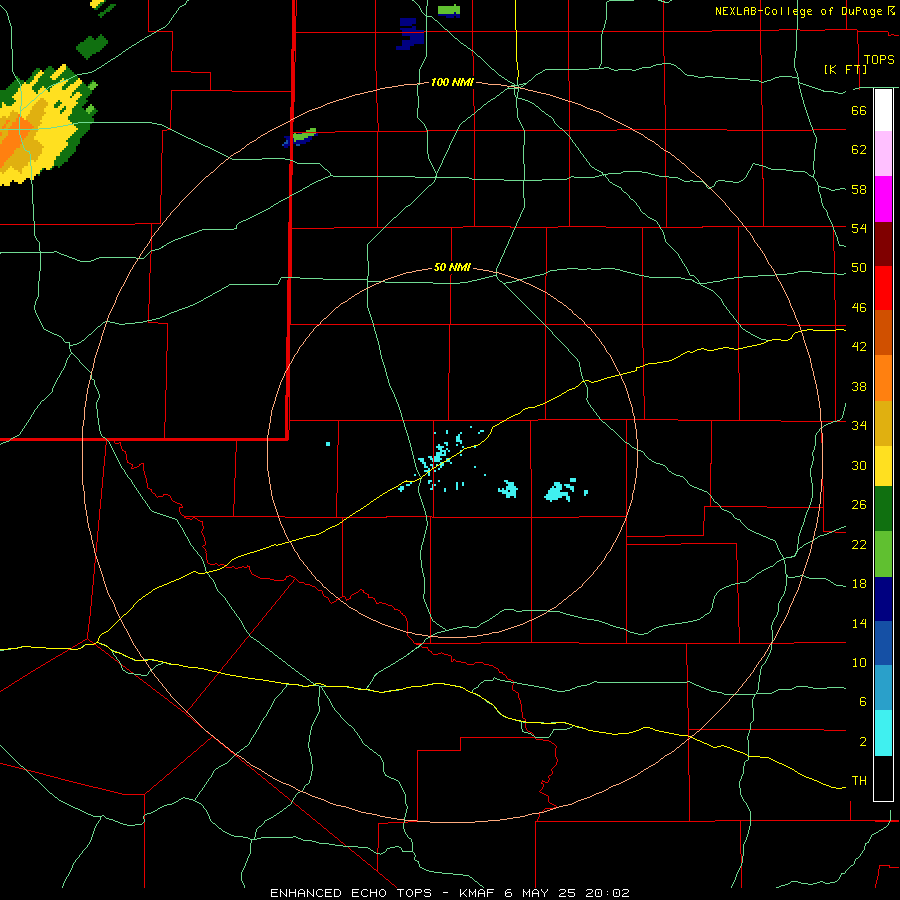900x900 pixels.
Task: Click the bright red 50 kft legend swatch
Action: [883, 288]
